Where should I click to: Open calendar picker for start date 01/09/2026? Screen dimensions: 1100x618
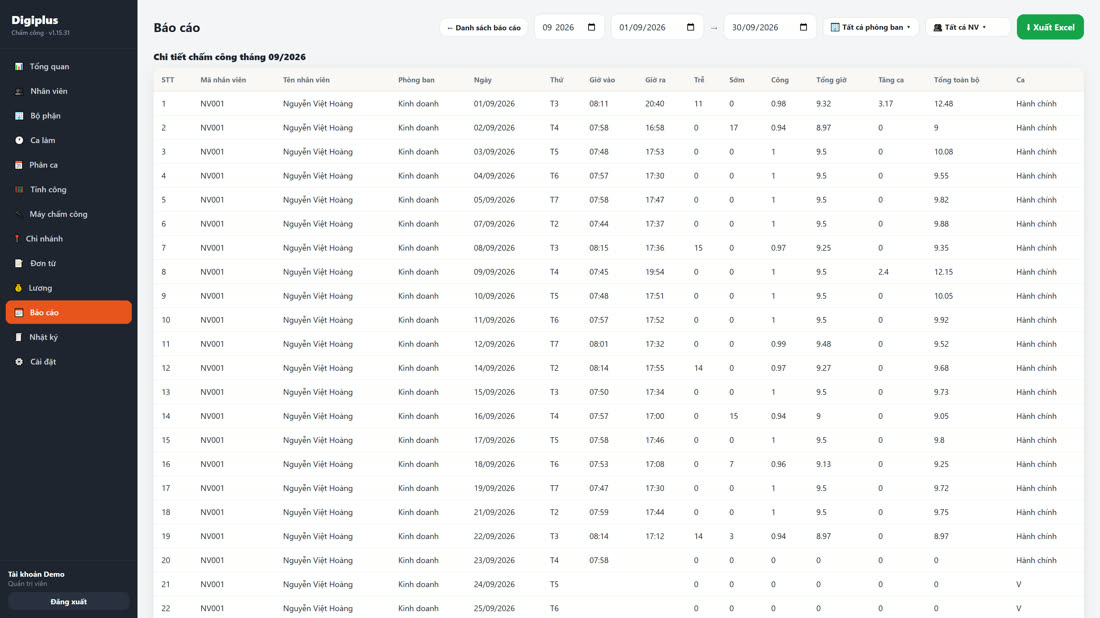pyautogui.click(x=690, y=27)
